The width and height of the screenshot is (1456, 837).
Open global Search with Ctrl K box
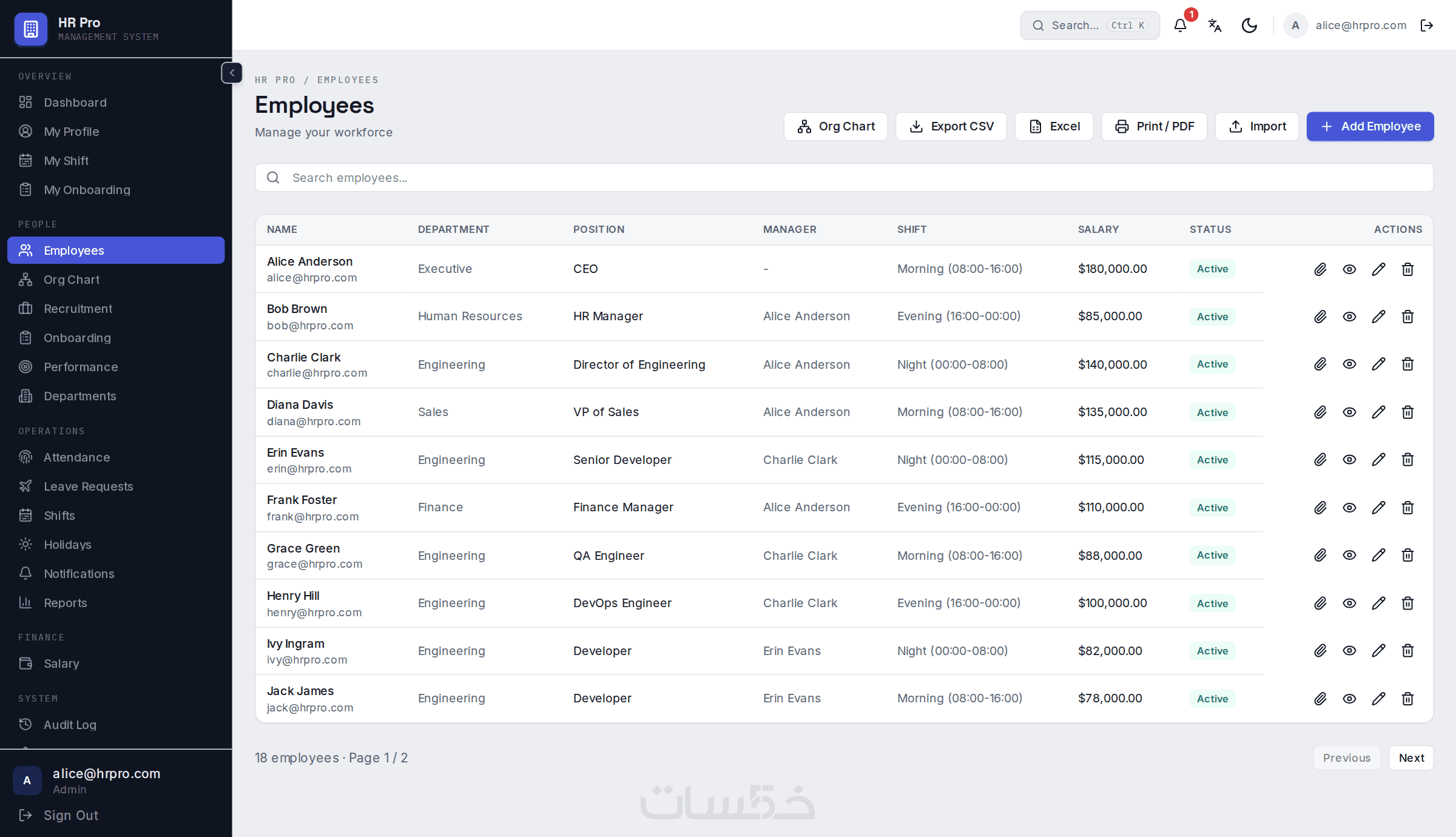click(1090, 25)
